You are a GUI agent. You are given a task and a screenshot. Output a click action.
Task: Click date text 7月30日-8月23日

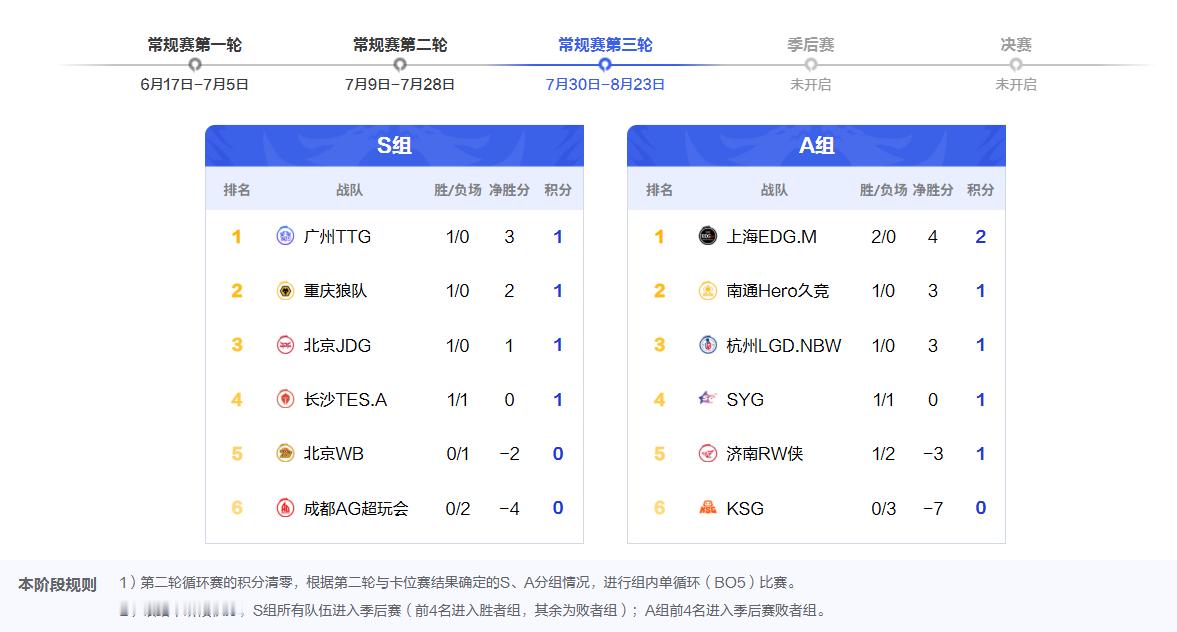click(x=605, y=85)
